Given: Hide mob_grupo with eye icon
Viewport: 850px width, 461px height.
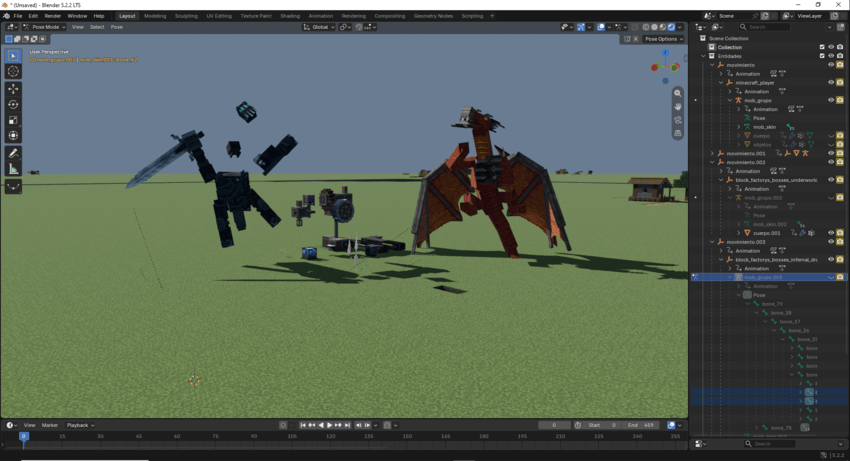Looking at the screenshot, I should point(831,100).
